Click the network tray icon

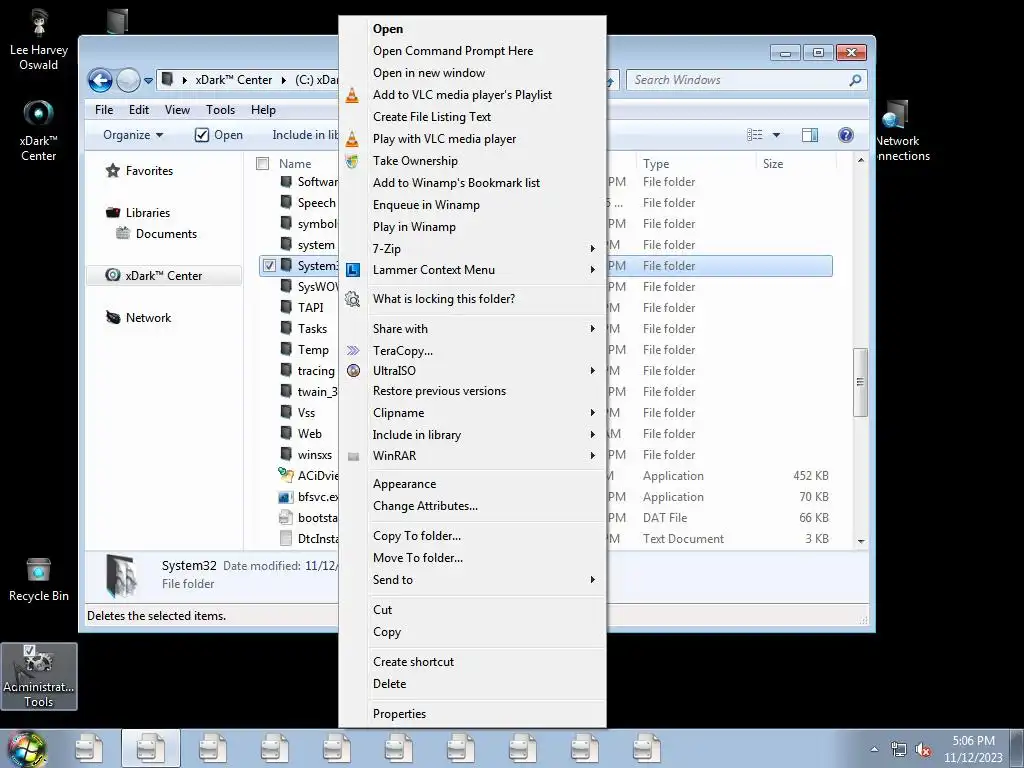899,750
